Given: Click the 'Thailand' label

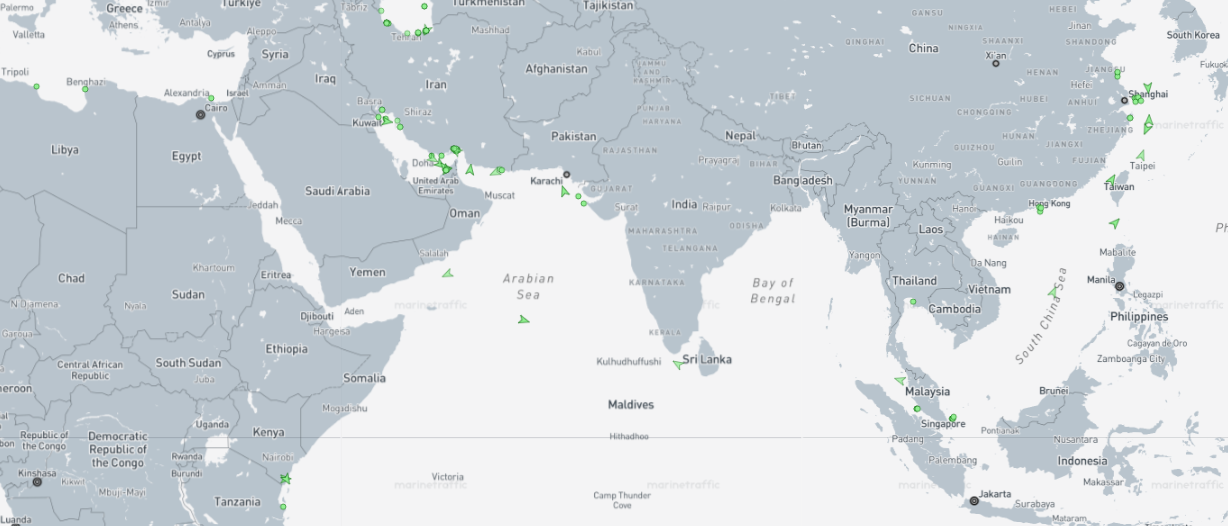Looking at the screenshot, I should pos(915,281).
